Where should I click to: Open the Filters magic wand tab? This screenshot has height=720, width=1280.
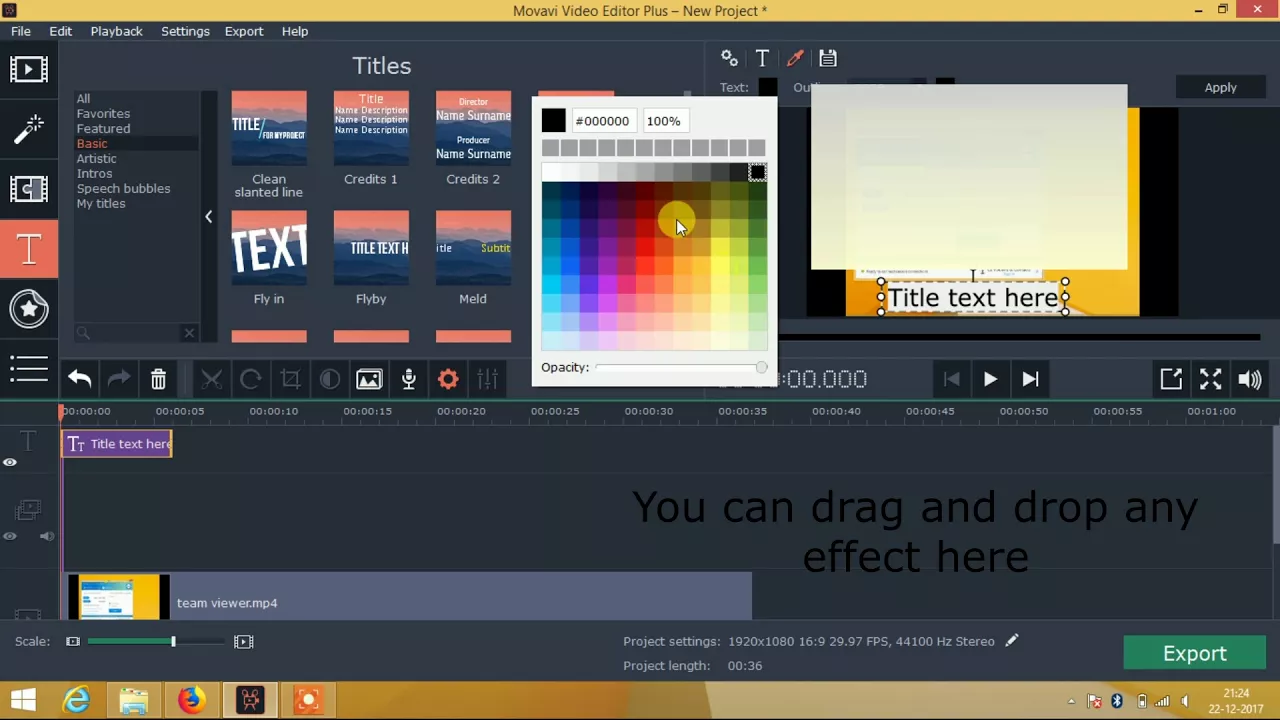28,128
